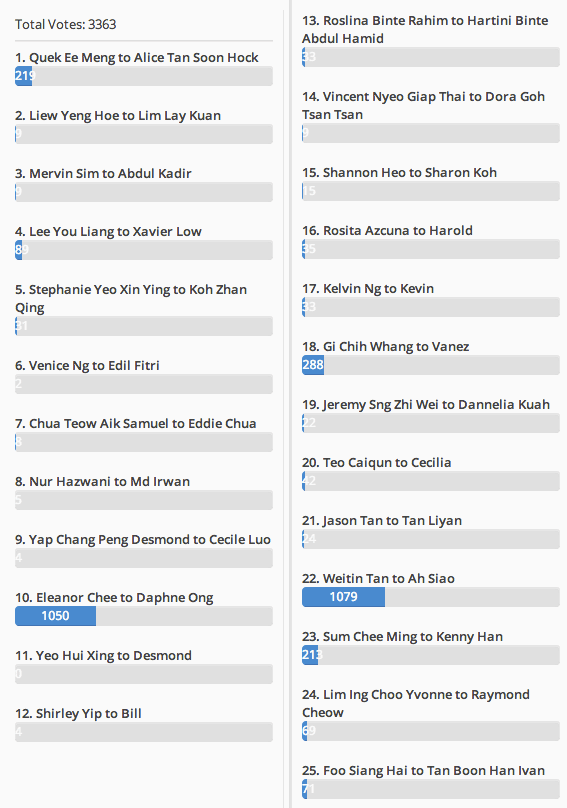This screenshot has width=567, height=808.
Task: Click Jeremy Sng Zhi Wei to Dannelia Kuah label
Action: coord(426,405)
